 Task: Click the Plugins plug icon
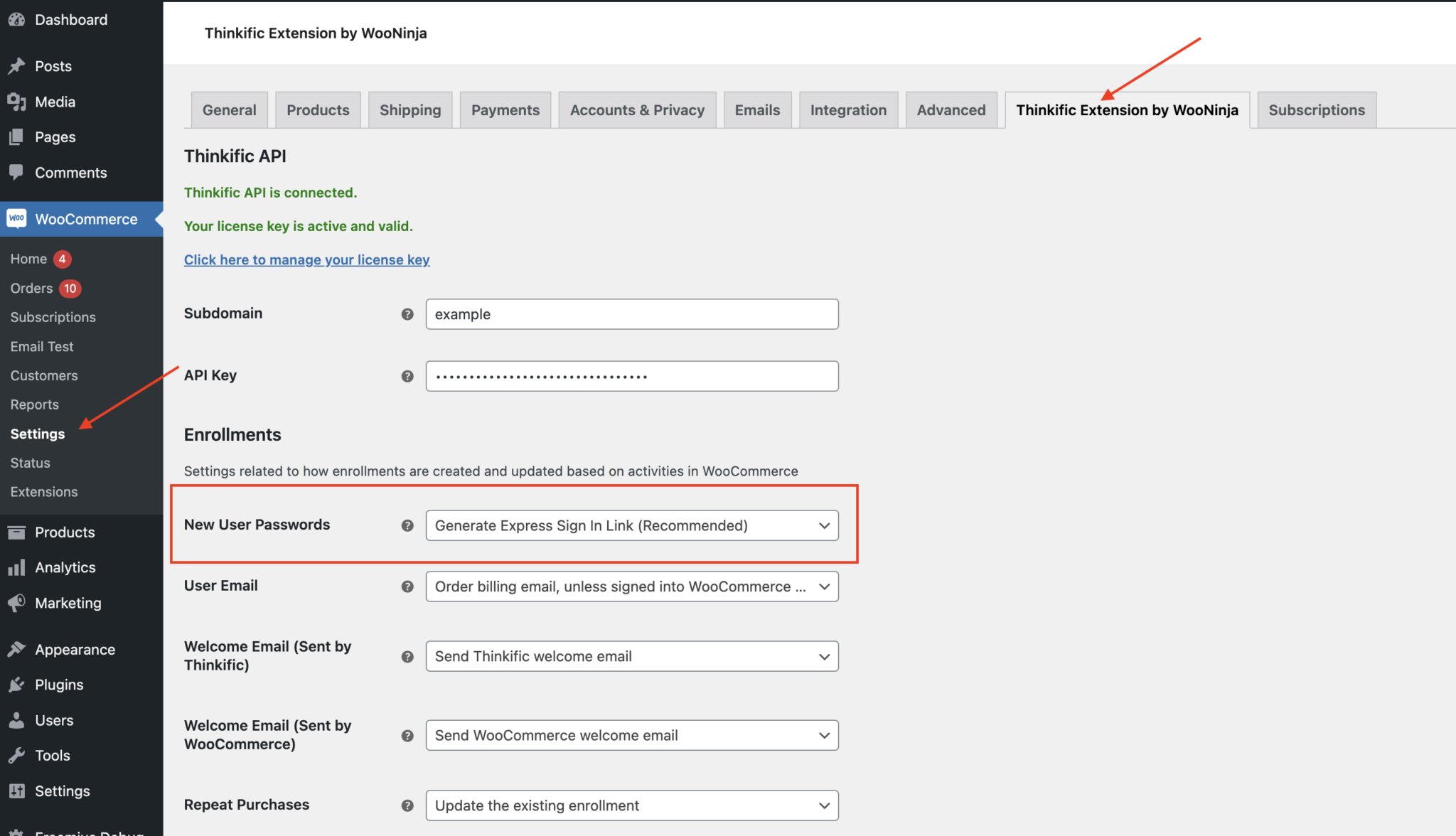16,685
